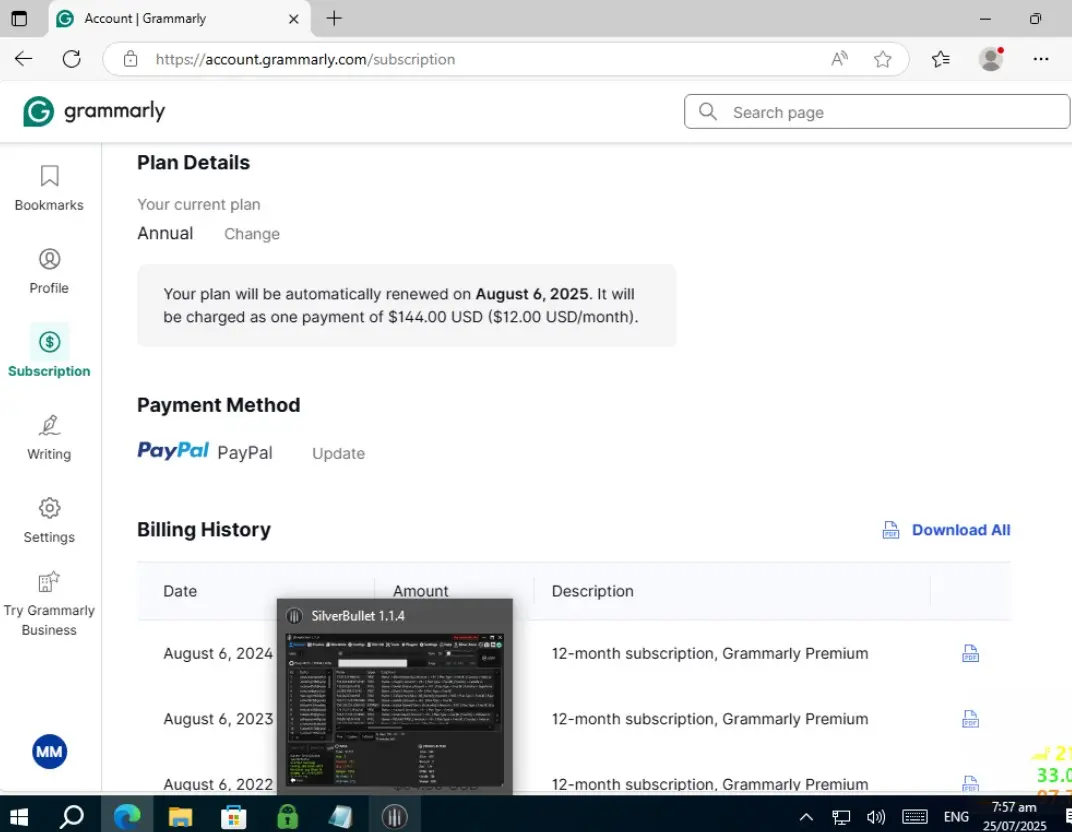Open browser Settings and more menu

pos(1041,59)
